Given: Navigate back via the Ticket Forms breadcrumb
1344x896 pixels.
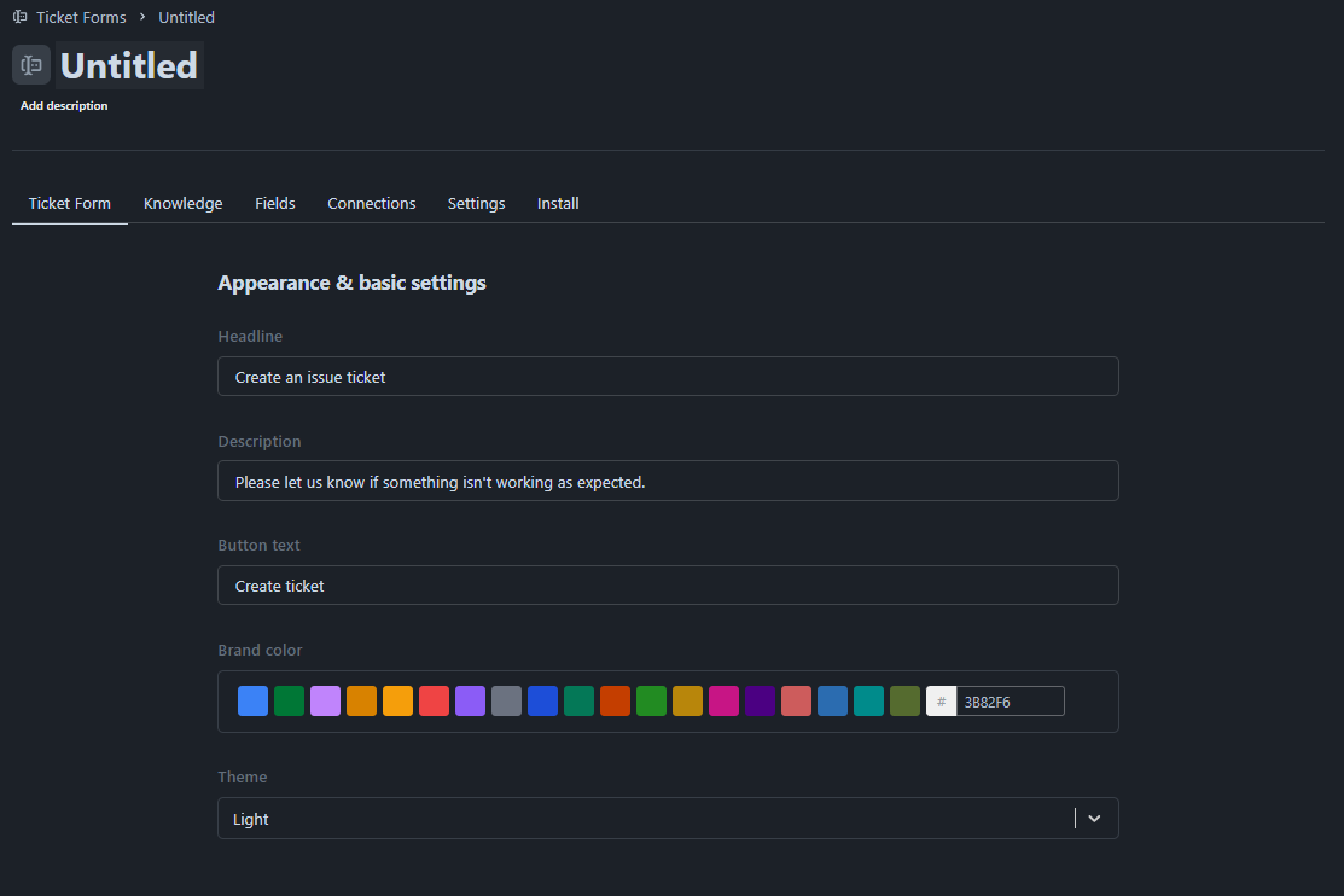Looking at the screenshot, I should (81, 17).
